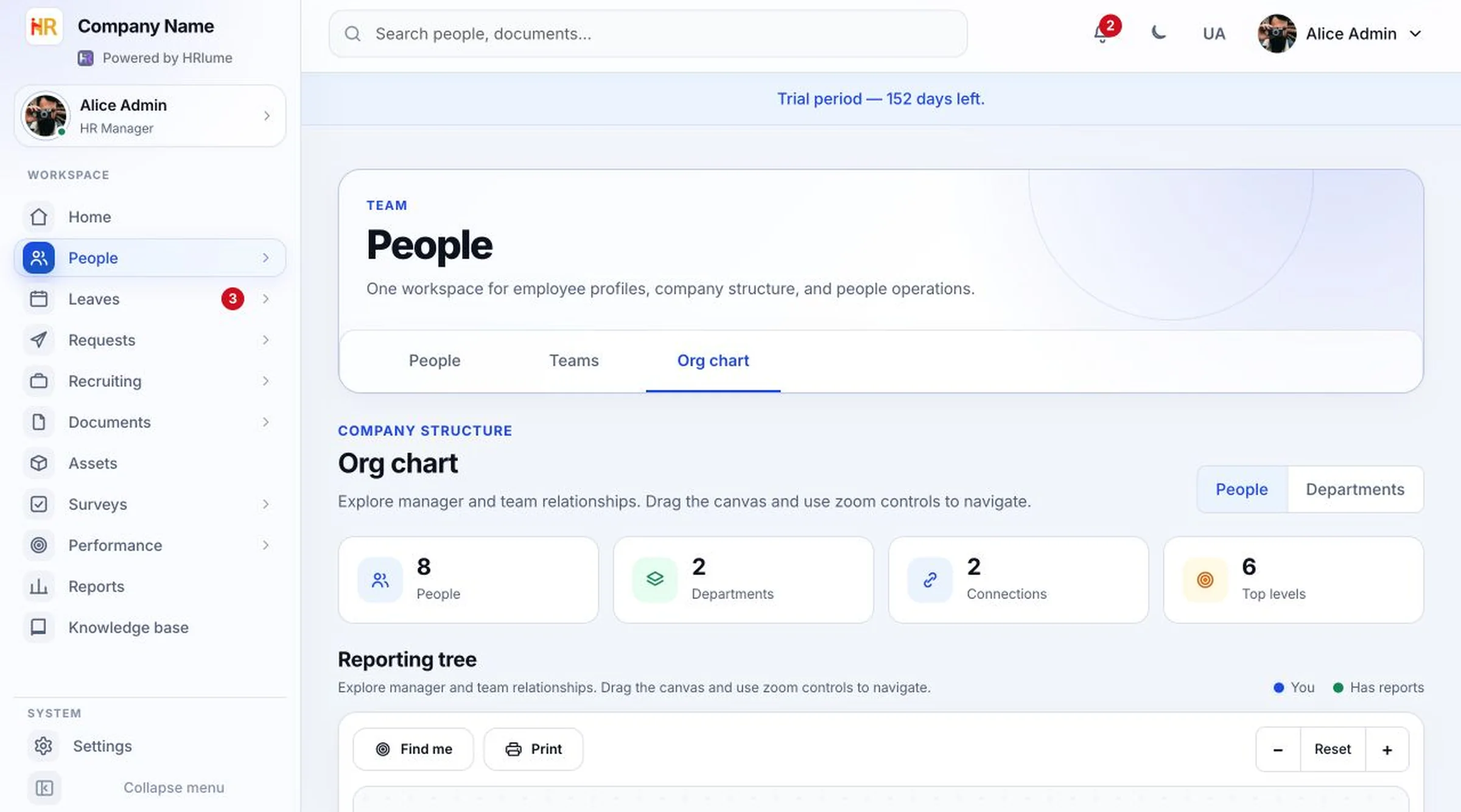1461x812 pixels.
Task: Expand the Documents submenu chevron
Action: tap(265, 422)
